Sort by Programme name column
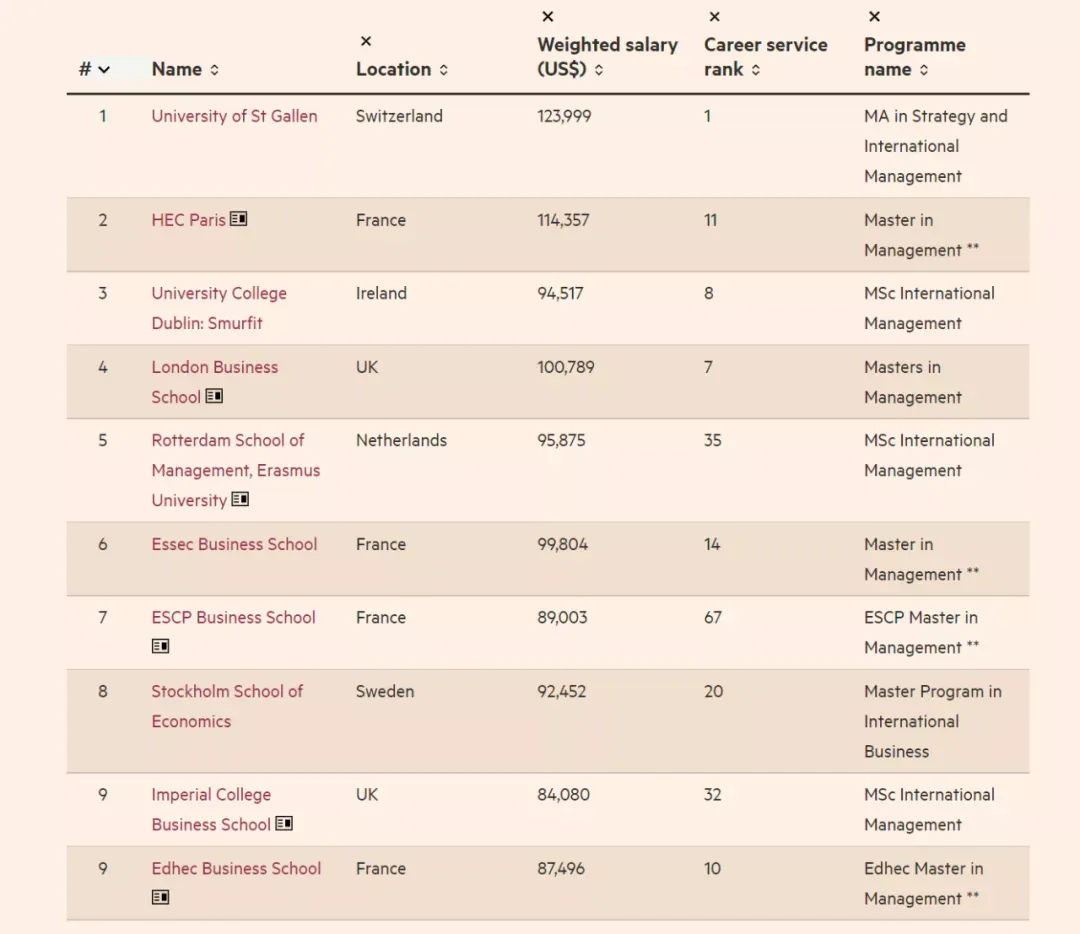Screen dimensions: 1080x934 [924, 70]
